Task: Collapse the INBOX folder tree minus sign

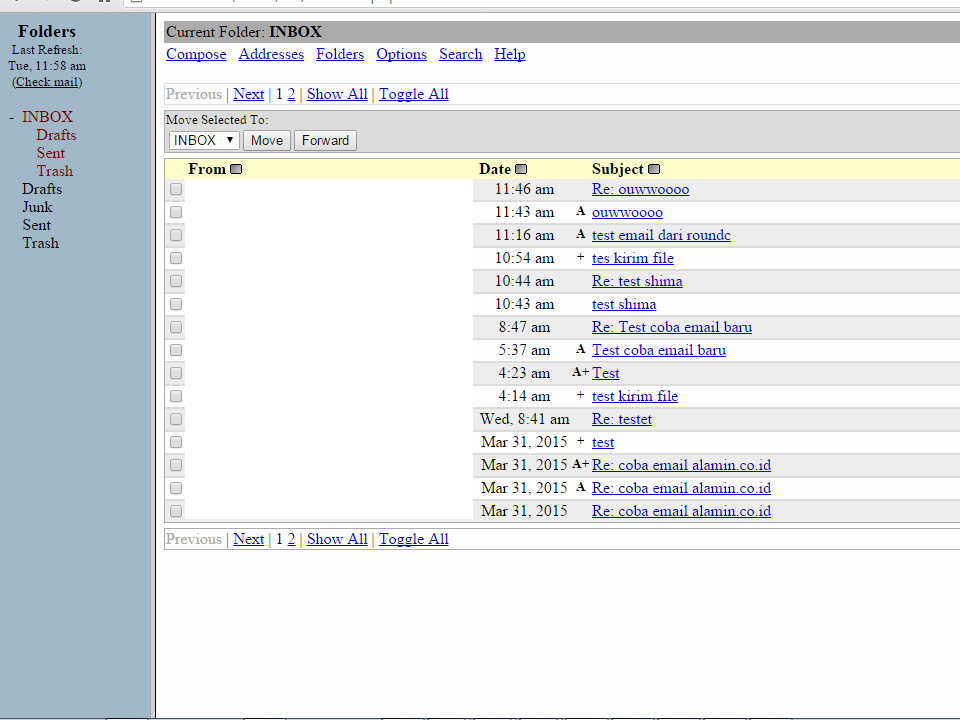Action: [x=11, y=117]
